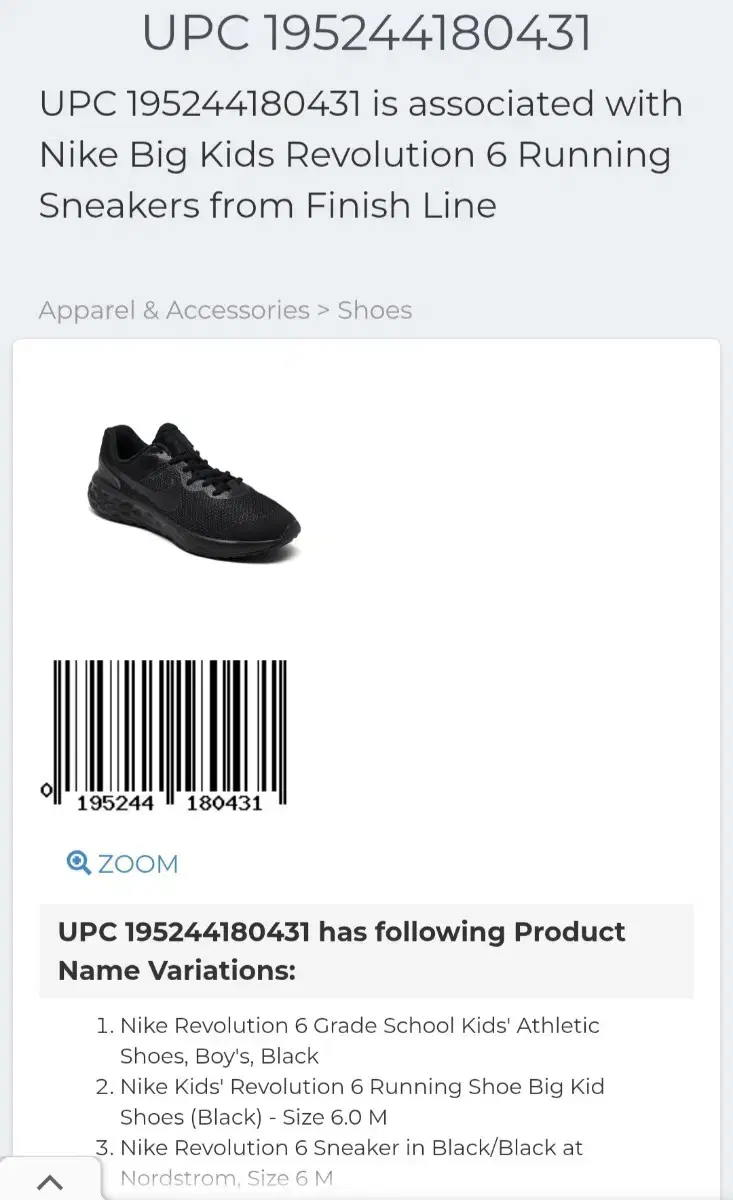Image resolution: width=733 pixels, height=1200 pixels.
Task: Click the magnifier icon beside ZOOM
Action: coord(78,862)
